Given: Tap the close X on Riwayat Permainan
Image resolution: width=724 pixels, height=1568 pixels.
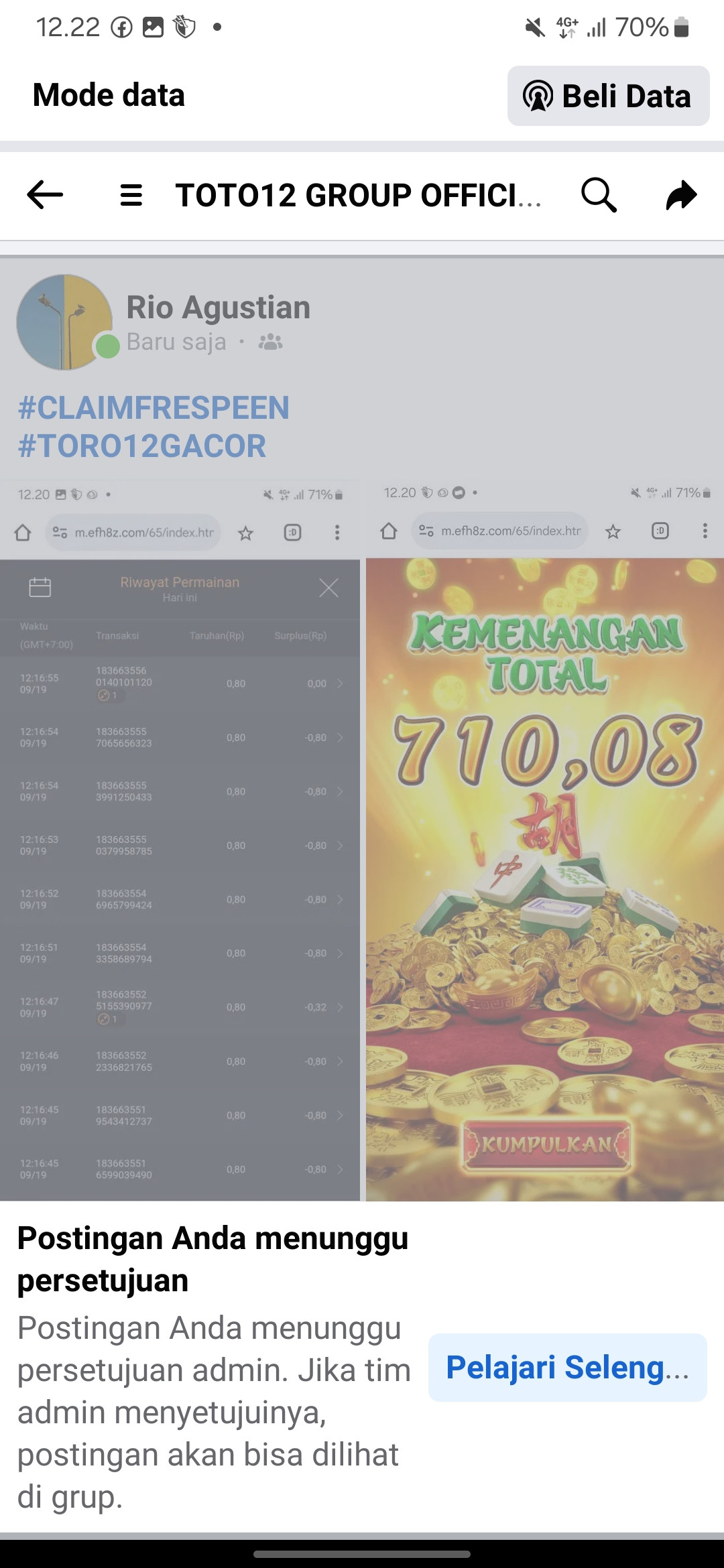Looking at the screenshot, I should [328, 588].
